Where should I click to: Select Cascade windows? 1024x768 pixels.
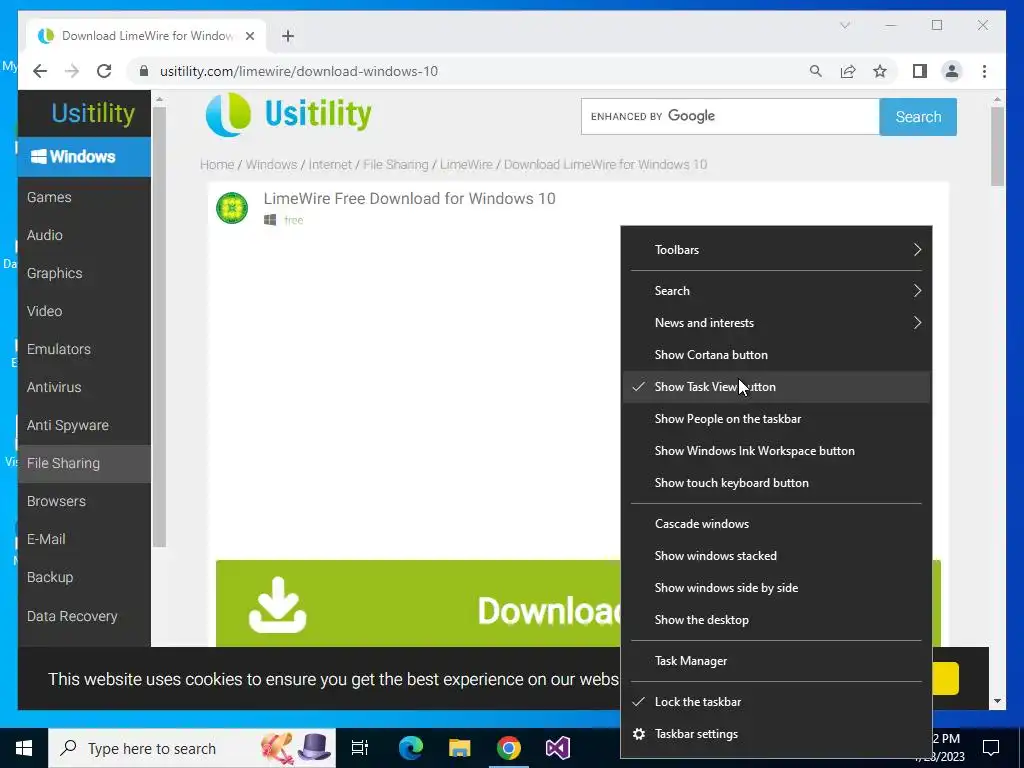(776, 524)
